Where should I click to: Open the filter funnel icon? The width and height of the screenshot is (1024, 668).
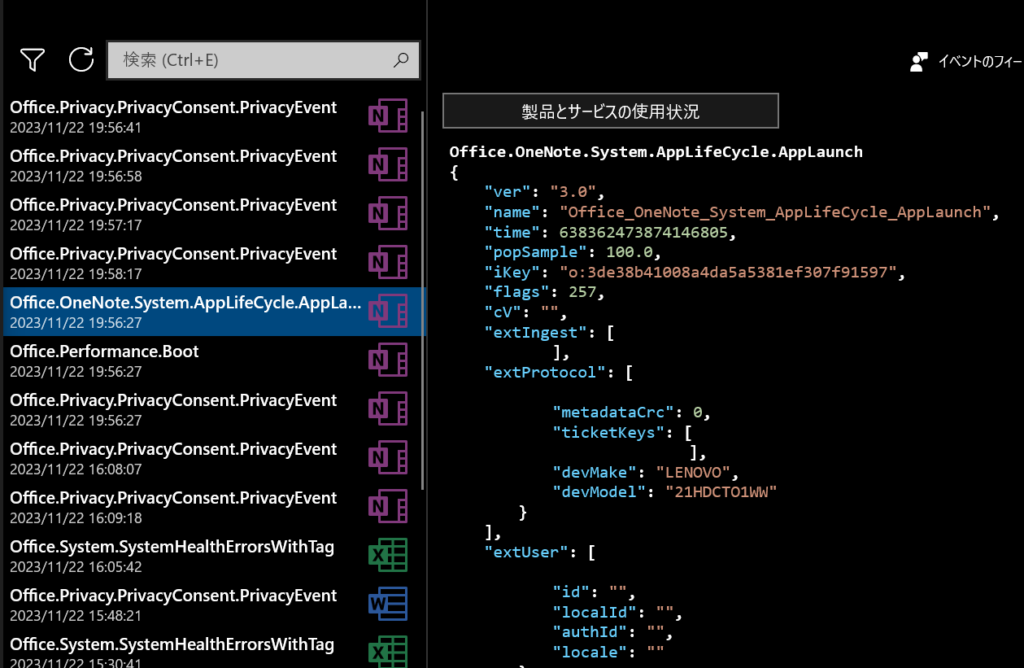coord(32,60)
